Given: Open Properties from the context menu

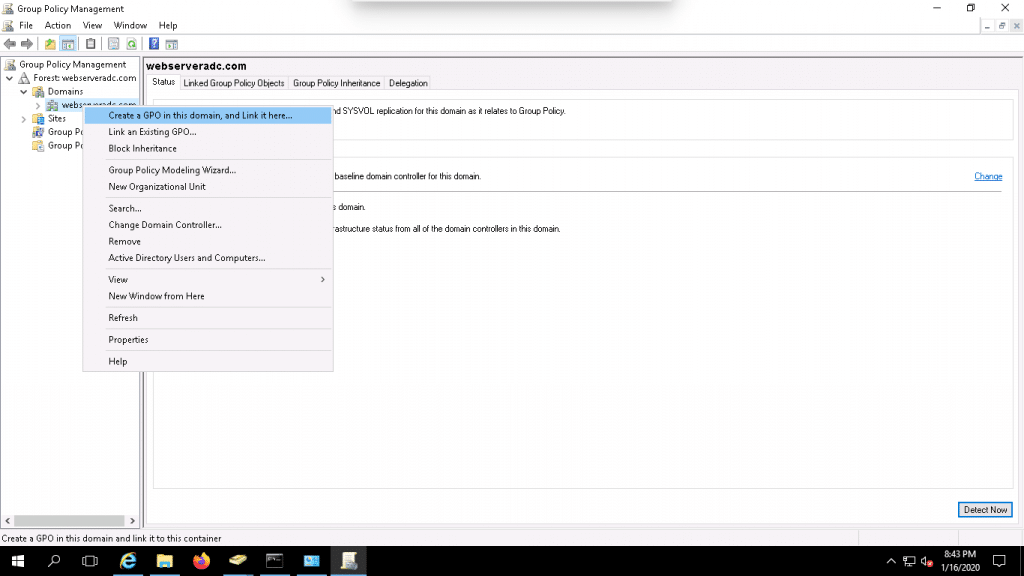Looking at the screenshot, I should click(x=208, y=340).
